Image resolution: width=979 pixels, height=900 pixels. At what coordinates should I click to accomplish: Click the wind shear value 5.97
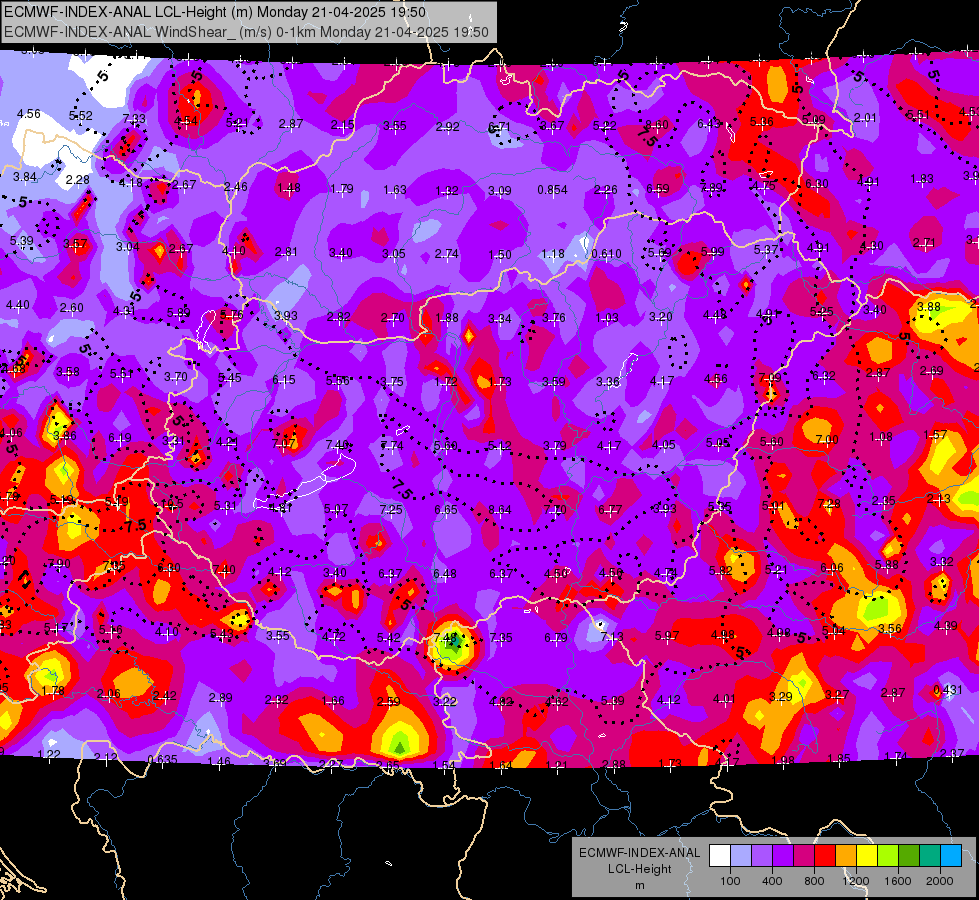667,635
